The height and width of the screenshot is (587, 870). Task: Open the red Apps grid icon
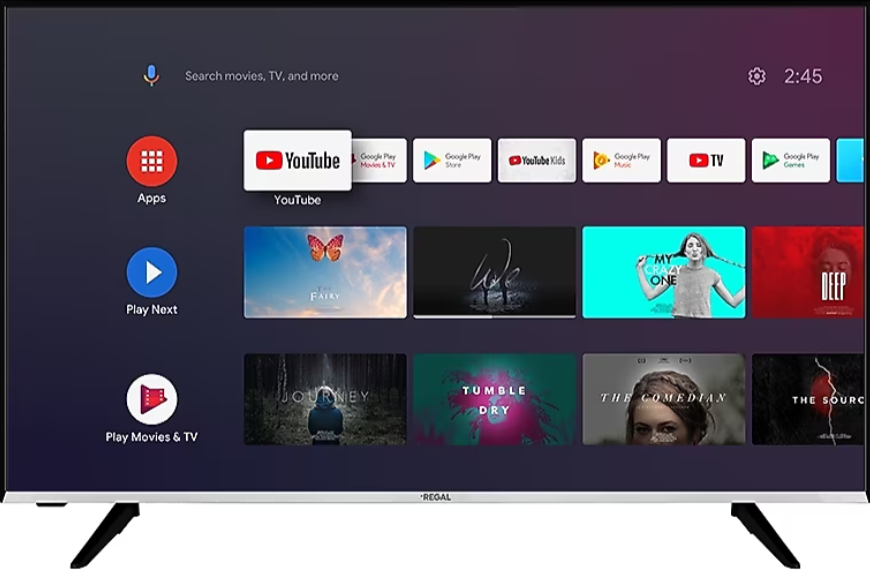(151, 161)
